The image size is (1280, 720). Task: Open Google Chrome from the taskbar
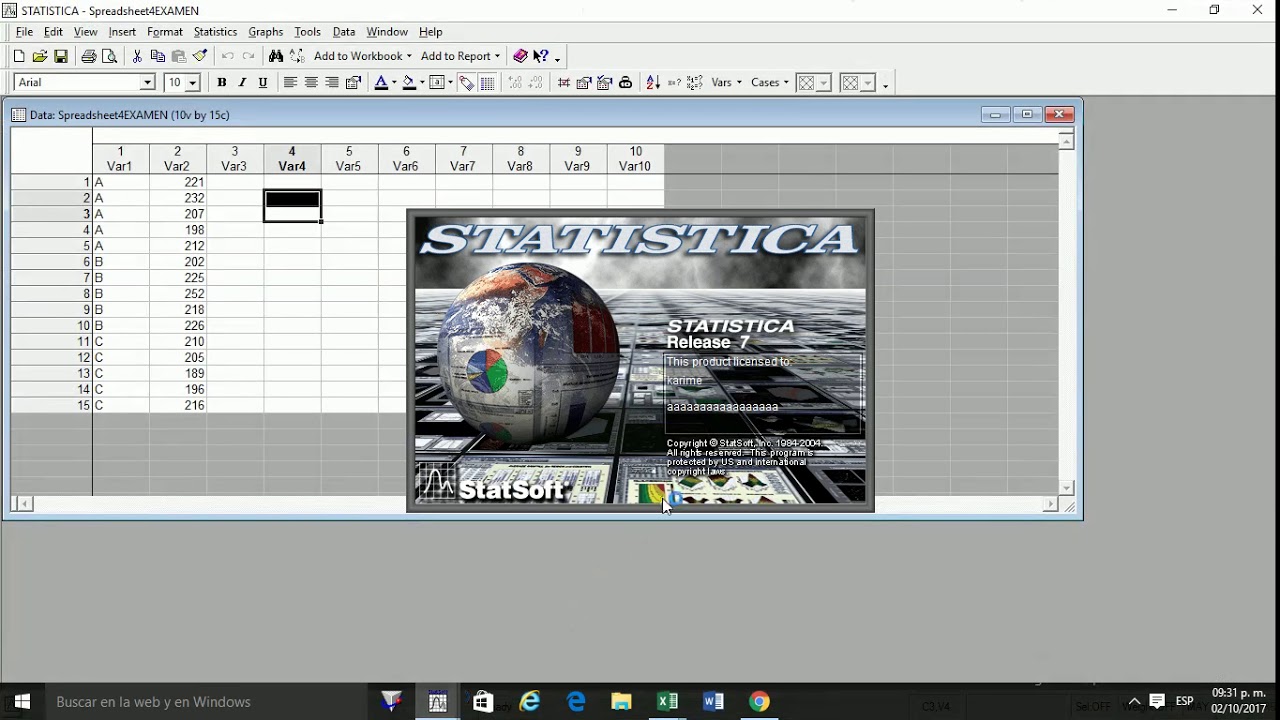coord(759,702)
